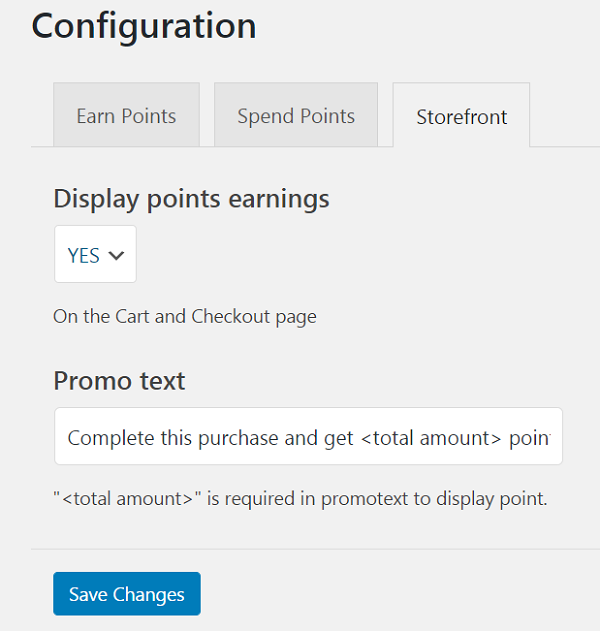Click the "Earn" word on first tab
Screen dimensions: 600x631
(x=95, y=116)
